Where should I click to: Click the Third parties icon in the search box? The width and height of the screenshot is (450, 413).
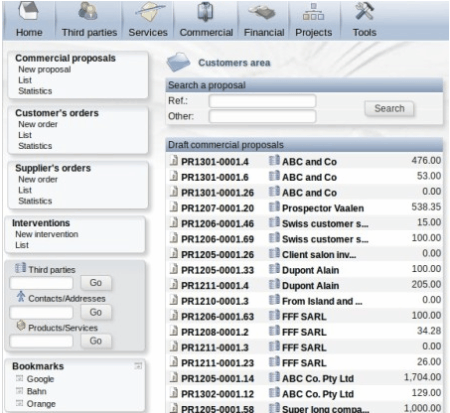tap(20, 268)
